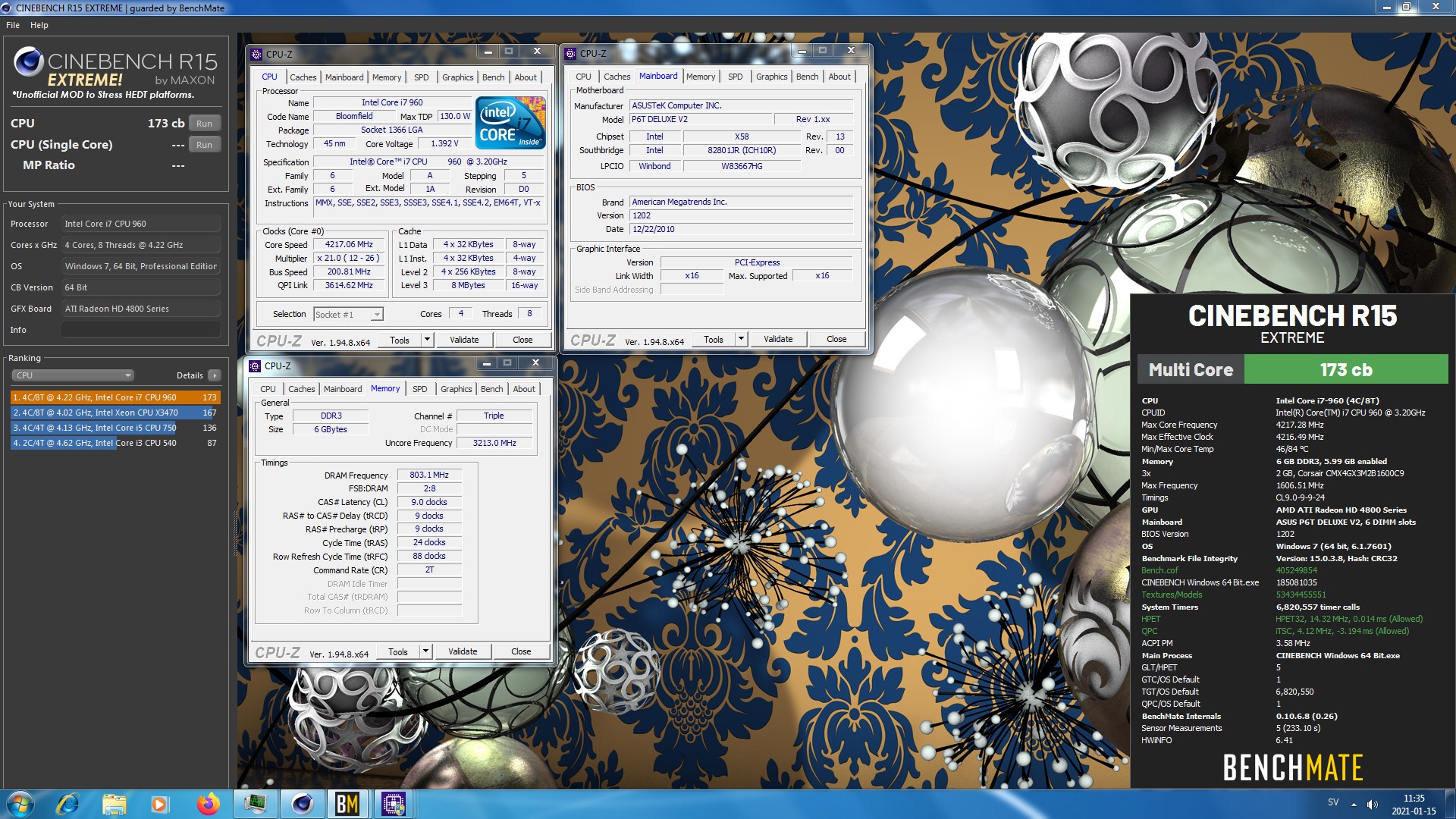Open Windows Media Player taskbar icon
Viewport: 1456px width, 819px height.
pyautogui.click(x=159, y=804)
